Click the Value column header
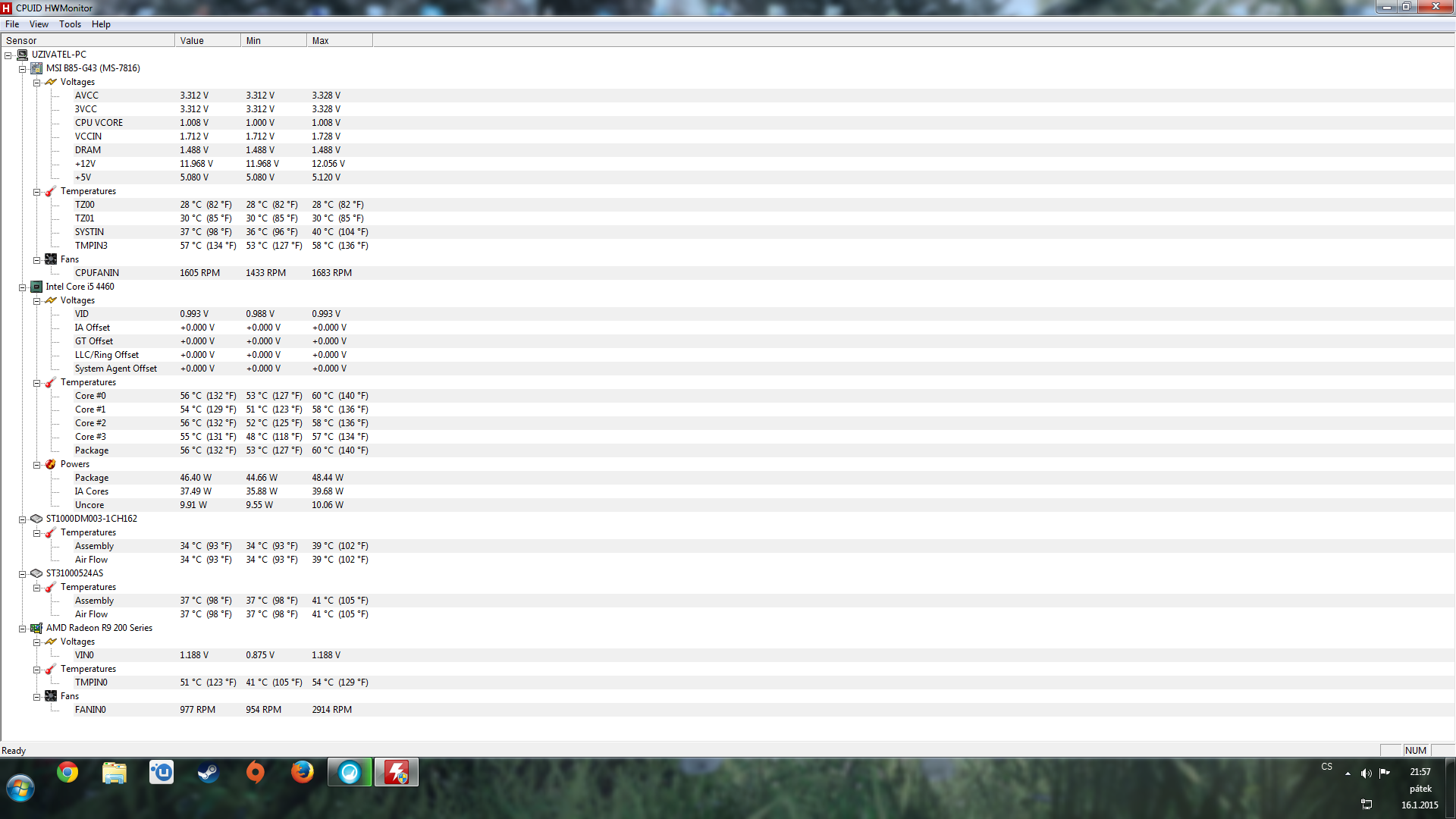Image resolution: width=1456 pixels, height=819 pixels. [x=208, y=41]
